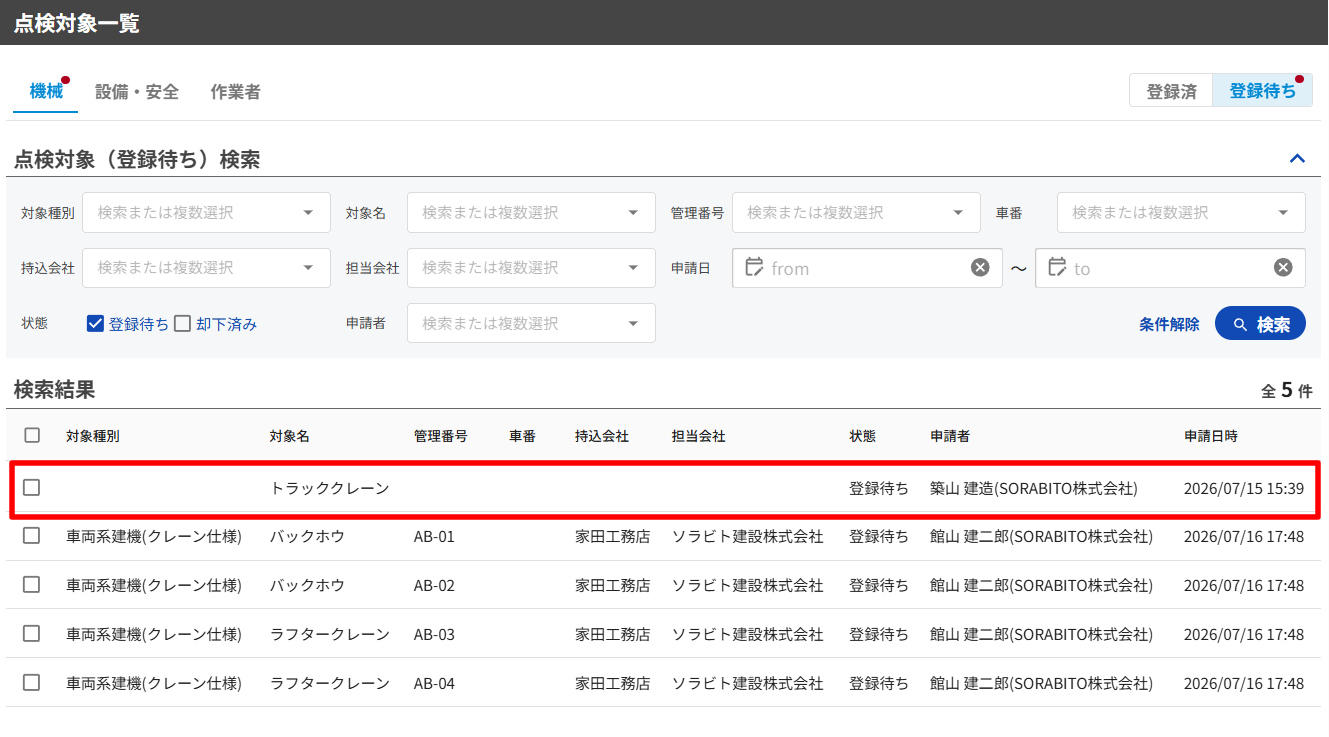Focus the 申請日 to date input

(1170, 268)
